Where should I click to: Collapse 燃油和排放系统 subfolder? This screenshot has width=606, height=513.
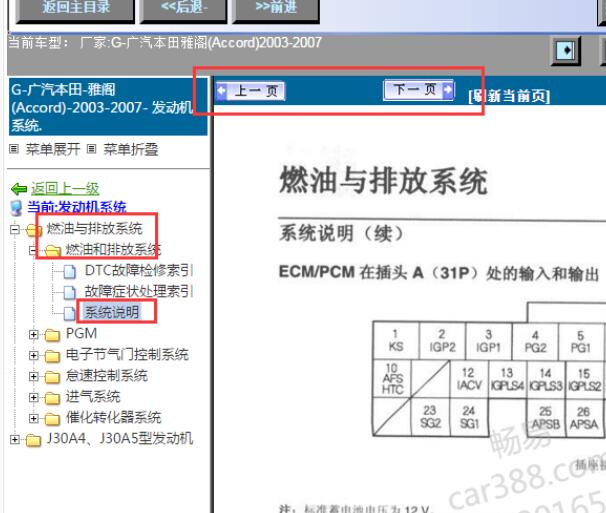coord(33,251)
